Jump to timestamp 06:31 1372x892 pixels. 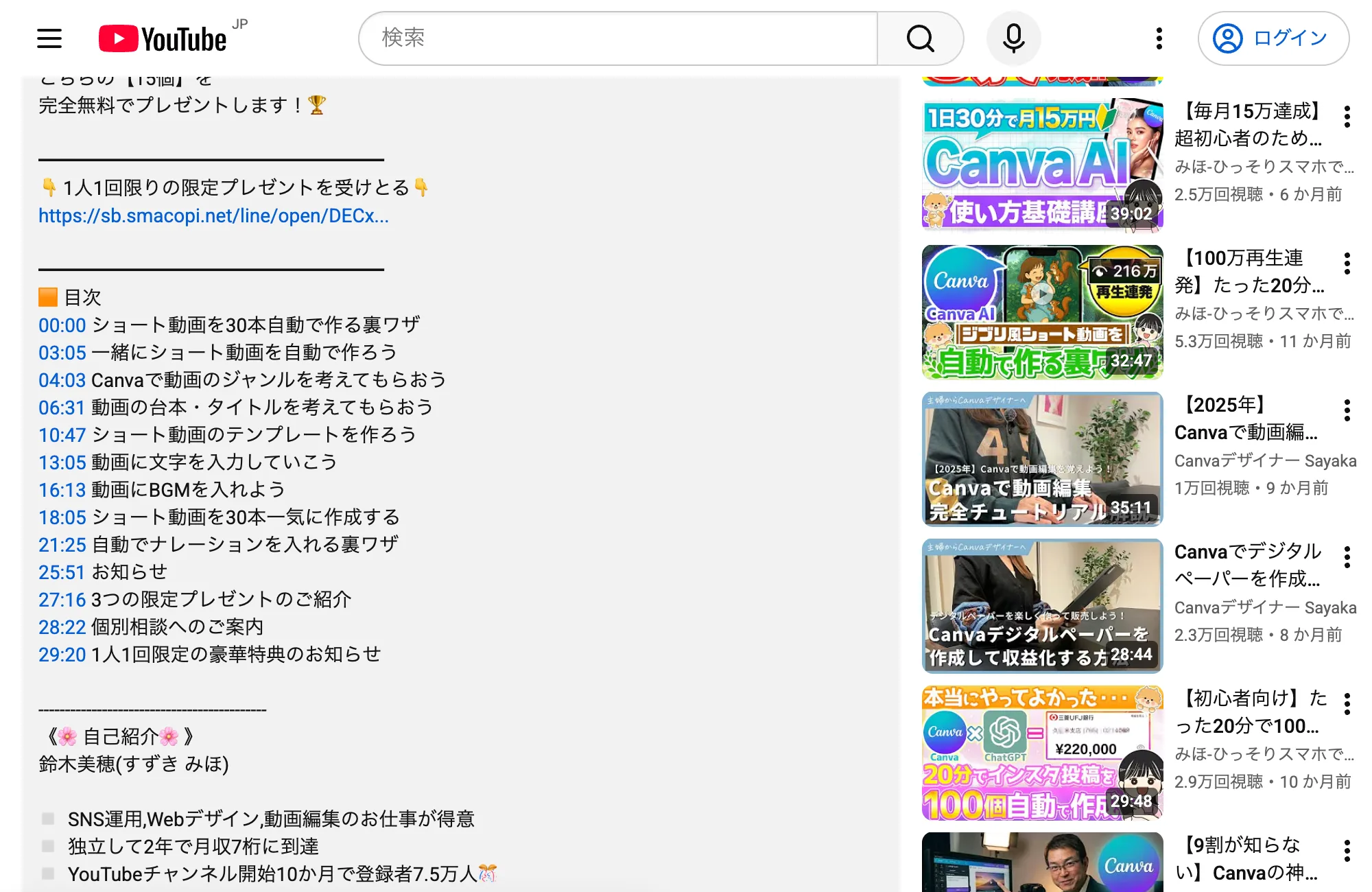click(x=62, y=408)
